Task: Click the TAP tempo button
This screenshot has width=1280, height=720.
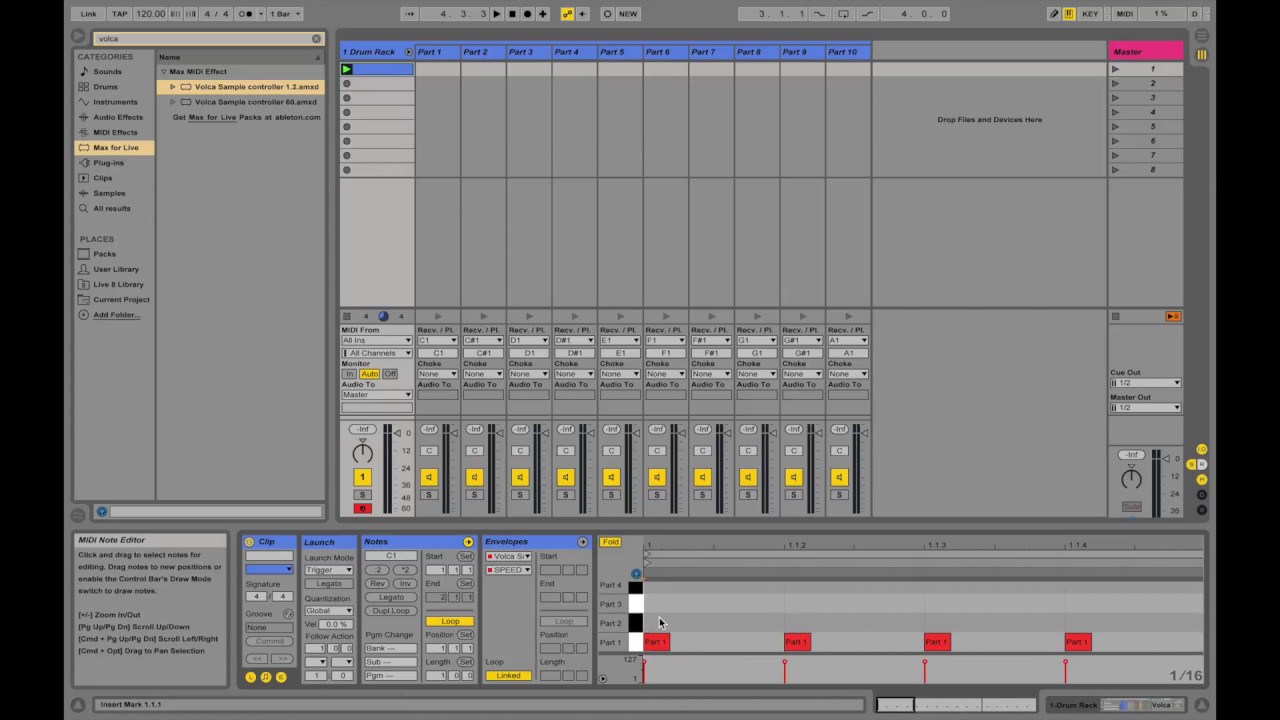Action: point(120,14)
